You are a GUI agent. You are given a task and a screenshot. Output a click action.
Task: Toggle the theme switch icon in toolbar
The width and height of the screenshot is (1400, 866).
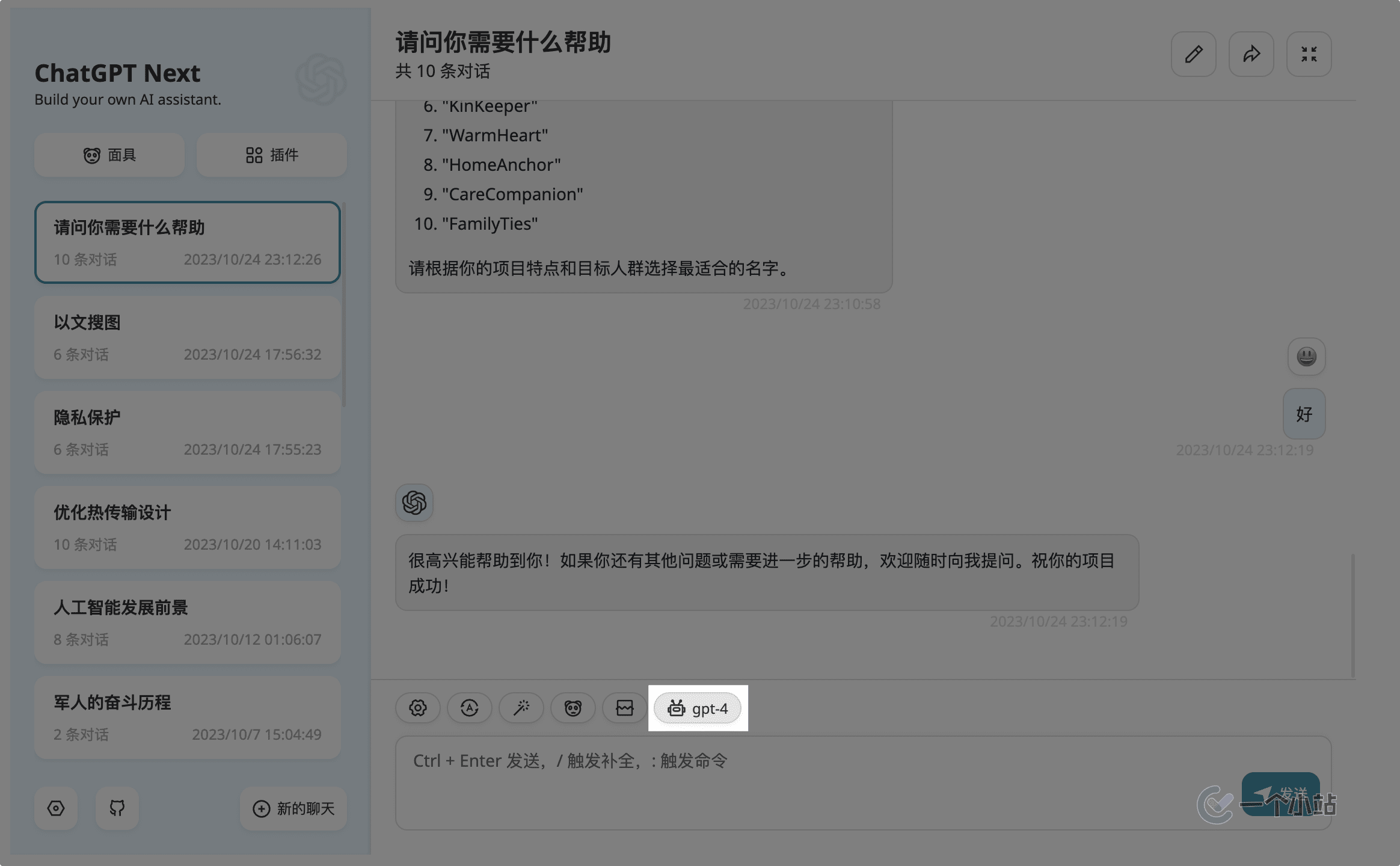[470, 708]
